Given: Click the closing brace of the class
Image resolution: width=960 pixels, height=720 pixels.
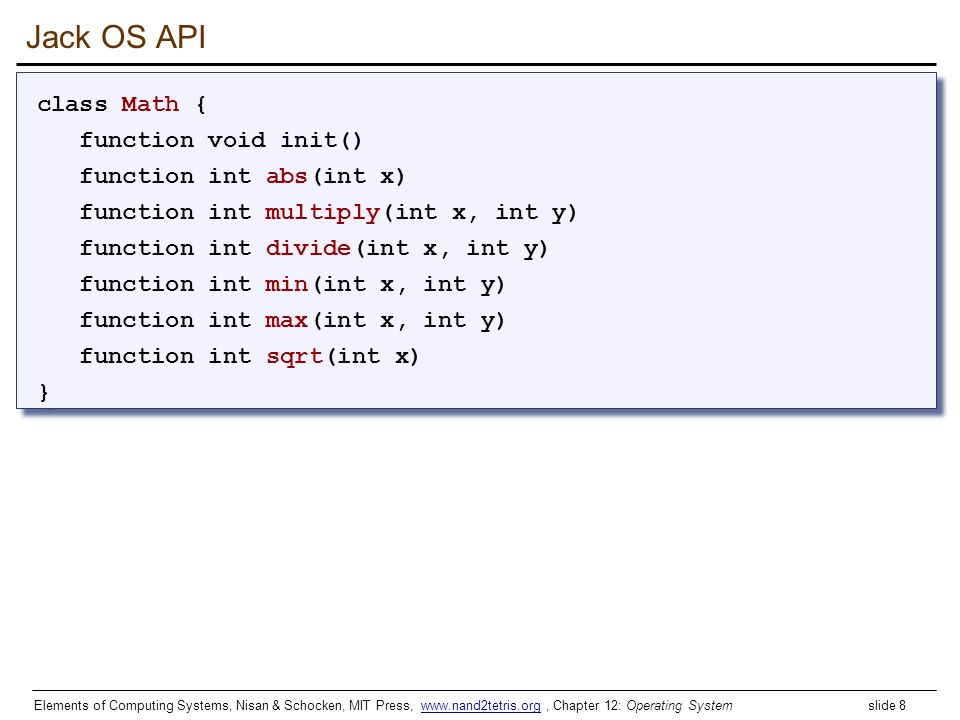Looking at the screenshot, I should [x=43, y=392].
